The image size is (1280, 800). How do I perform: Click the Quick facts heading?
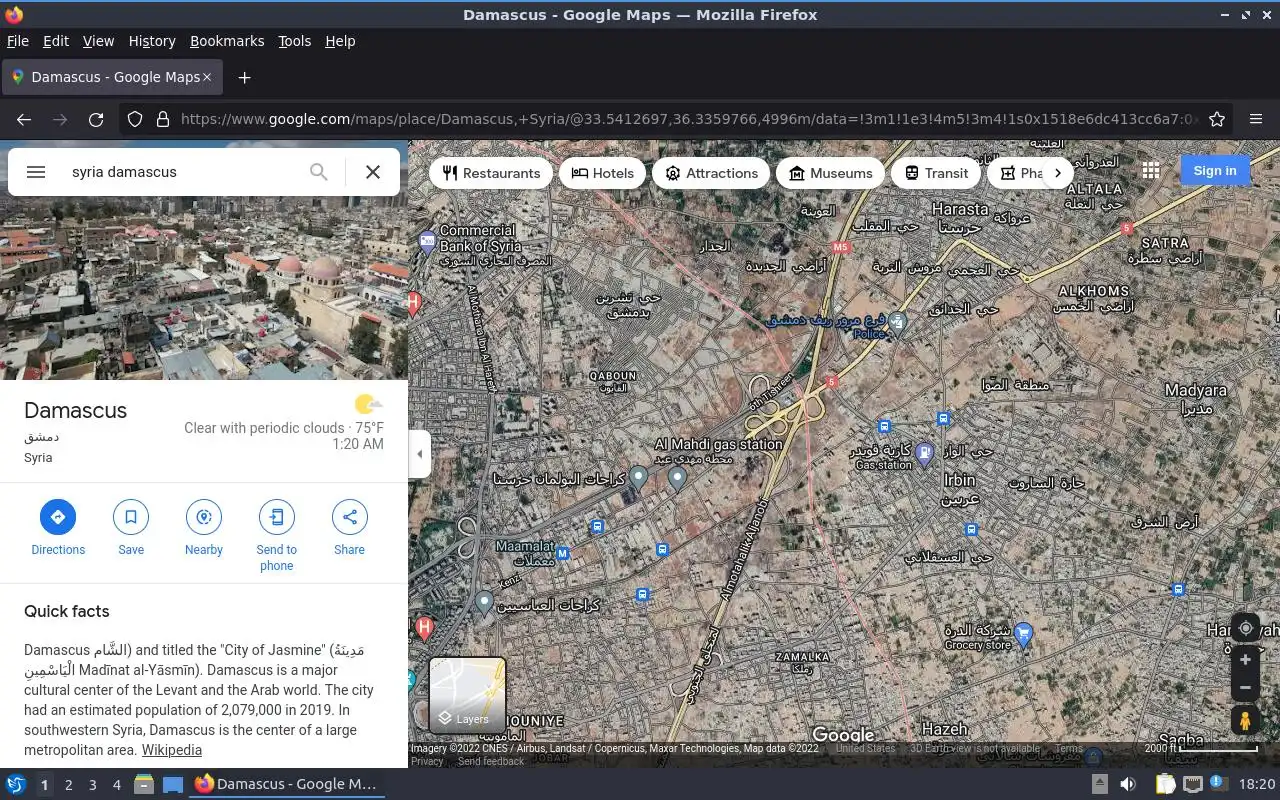pos(66,611)
